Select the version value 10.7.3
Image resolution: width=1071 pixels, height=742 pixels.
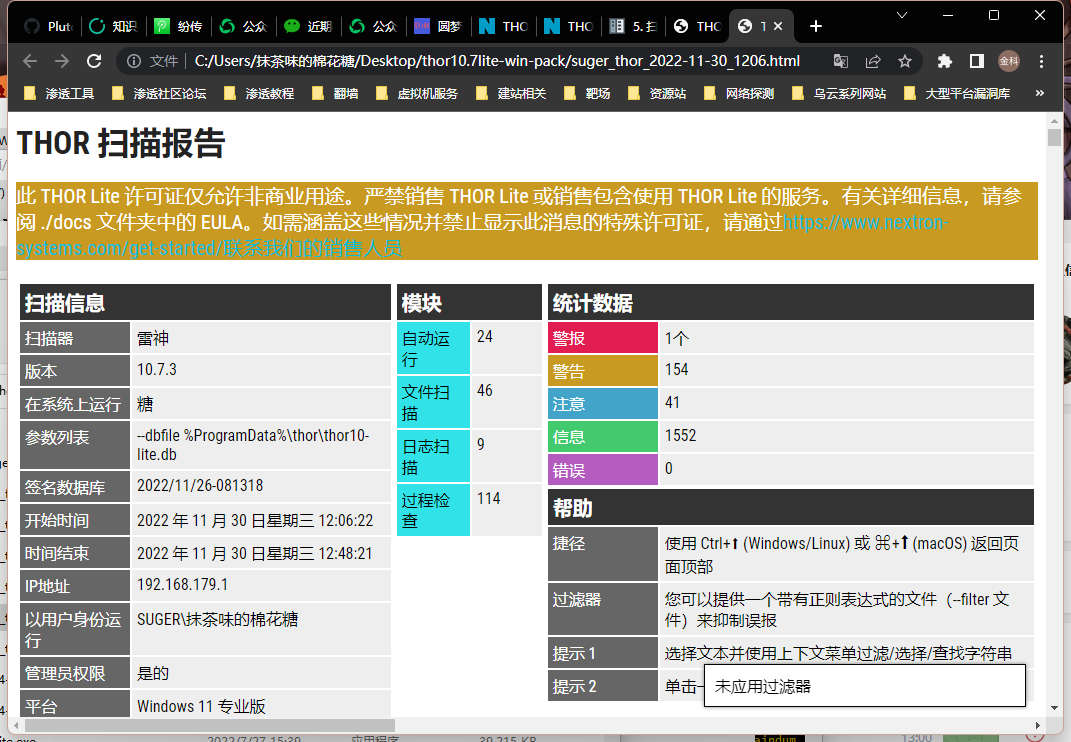tap(156, 370)
